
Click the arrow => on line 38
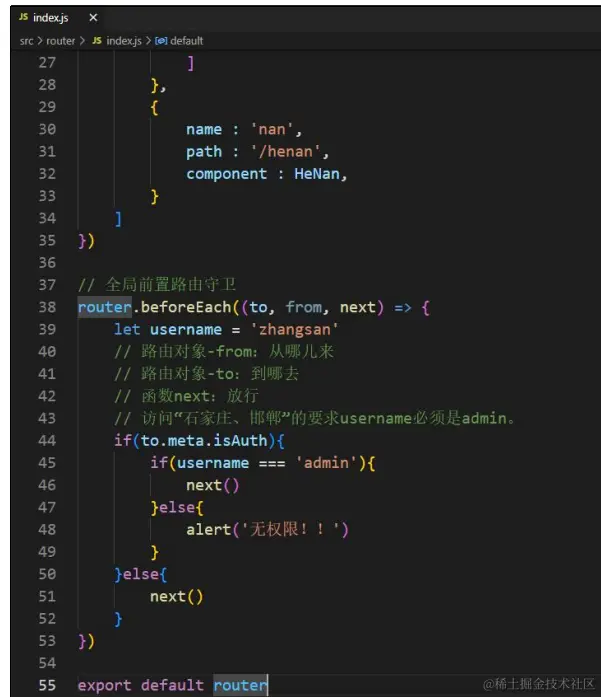(x=403, y=307)
